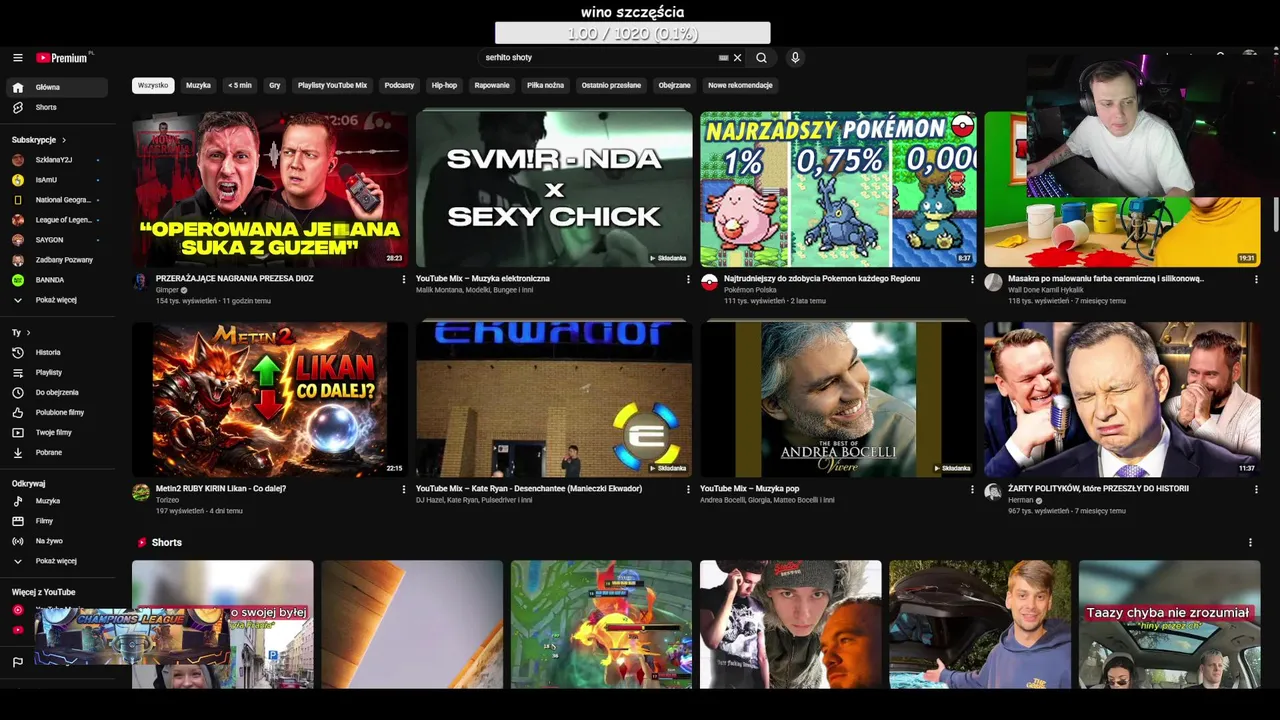Viewport: 1280px width, 720px height.
Task: Select the Gry filter chip
Action: 274,85
